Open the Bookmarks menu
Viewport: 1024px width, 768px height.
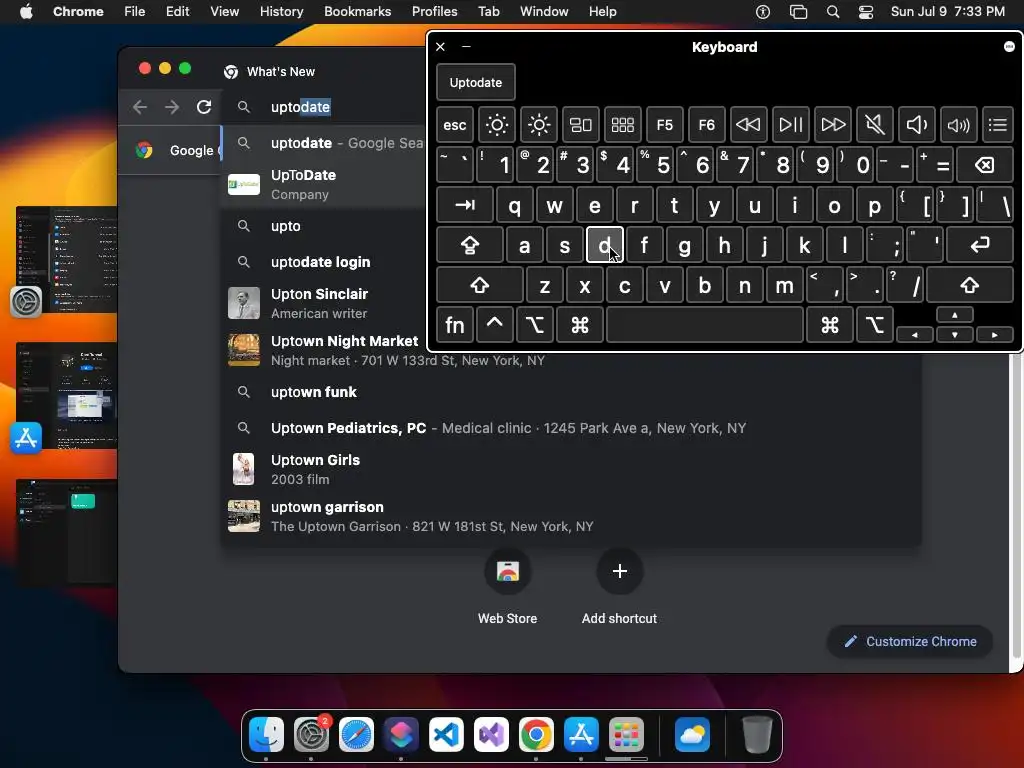[x=357, y=11]
